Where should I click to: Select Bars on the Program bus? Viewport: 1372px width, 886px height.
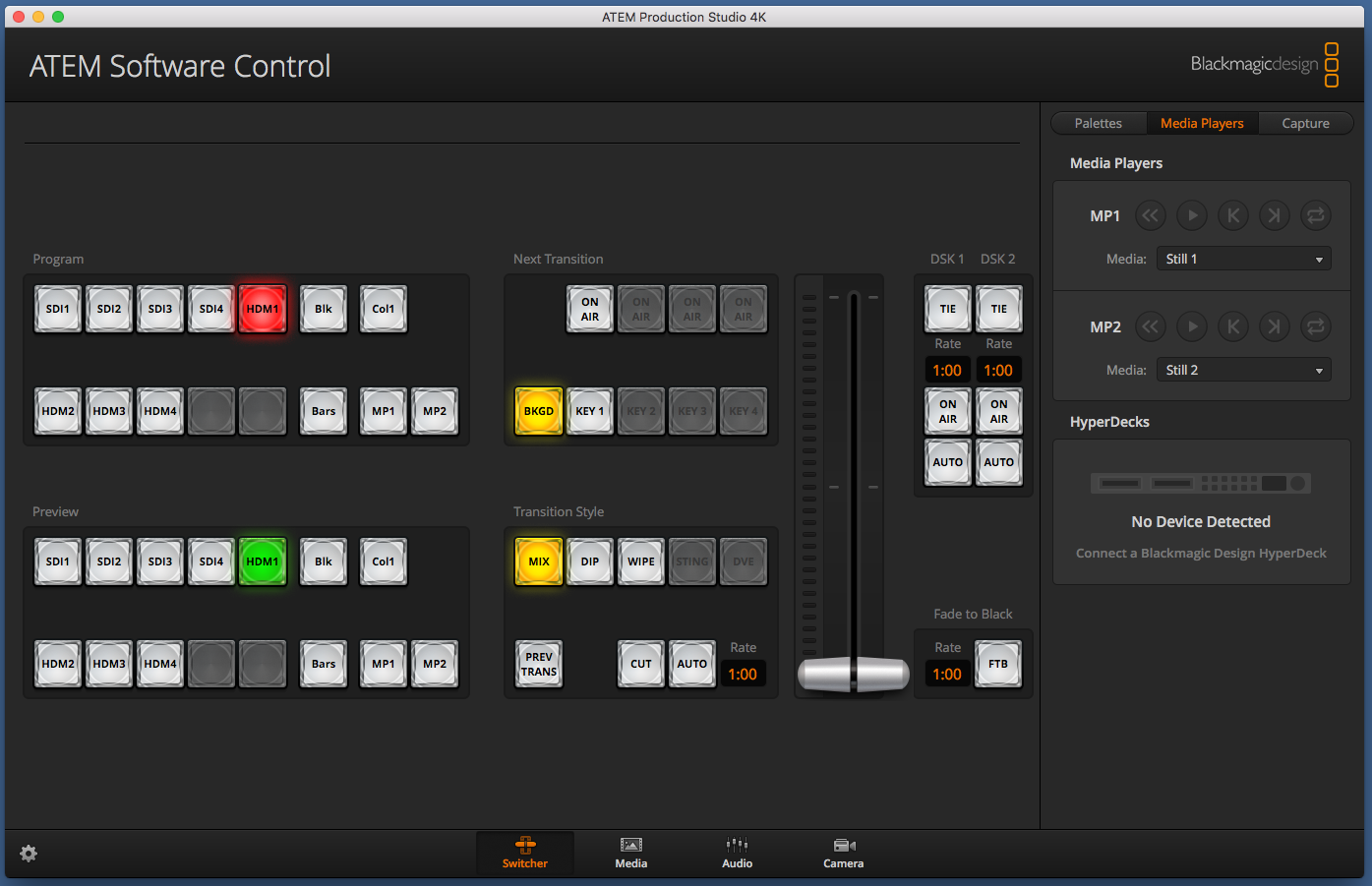coord(324,411)
